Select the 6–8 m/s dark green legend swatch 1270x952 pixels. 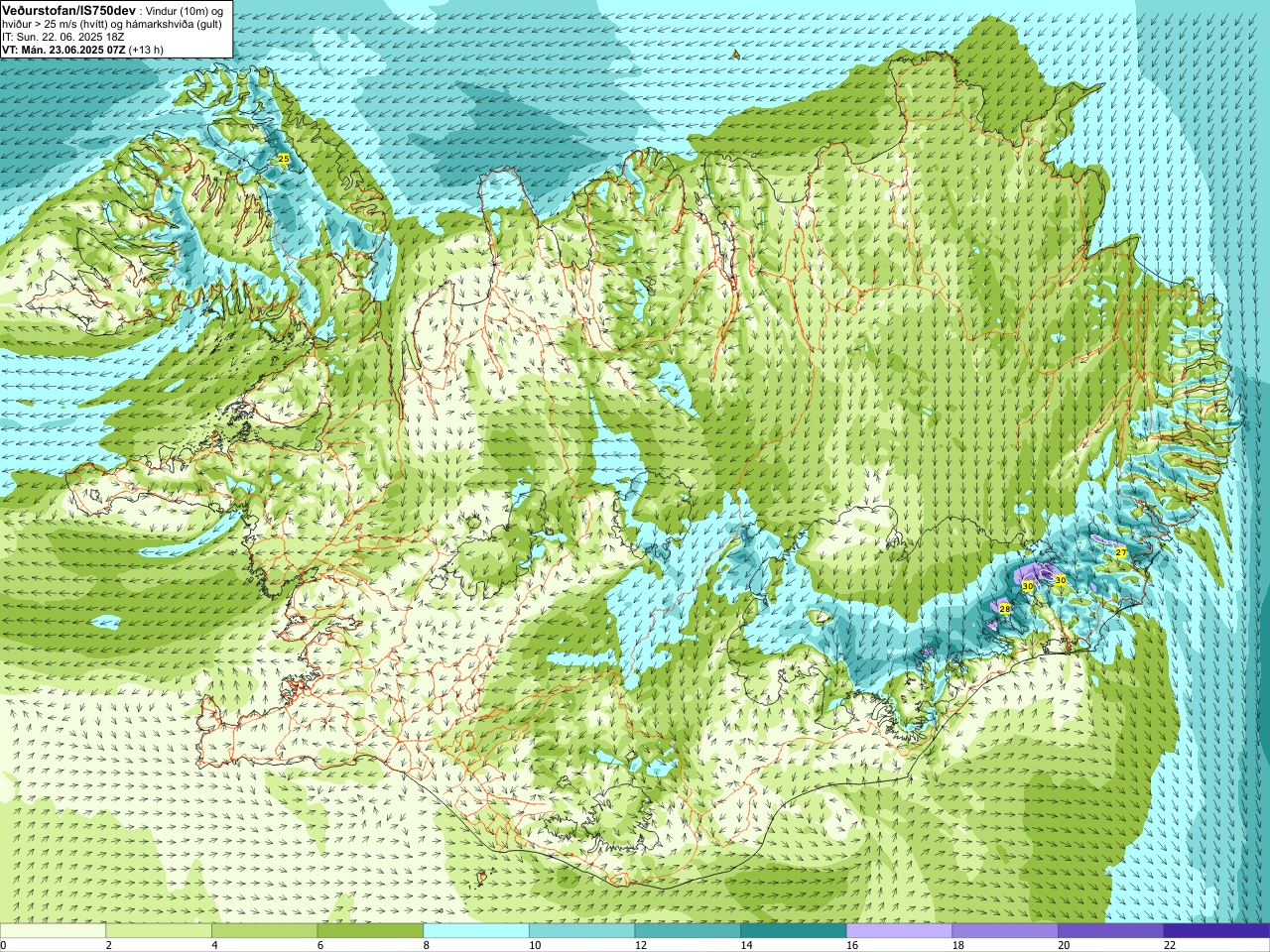(370, 930)
